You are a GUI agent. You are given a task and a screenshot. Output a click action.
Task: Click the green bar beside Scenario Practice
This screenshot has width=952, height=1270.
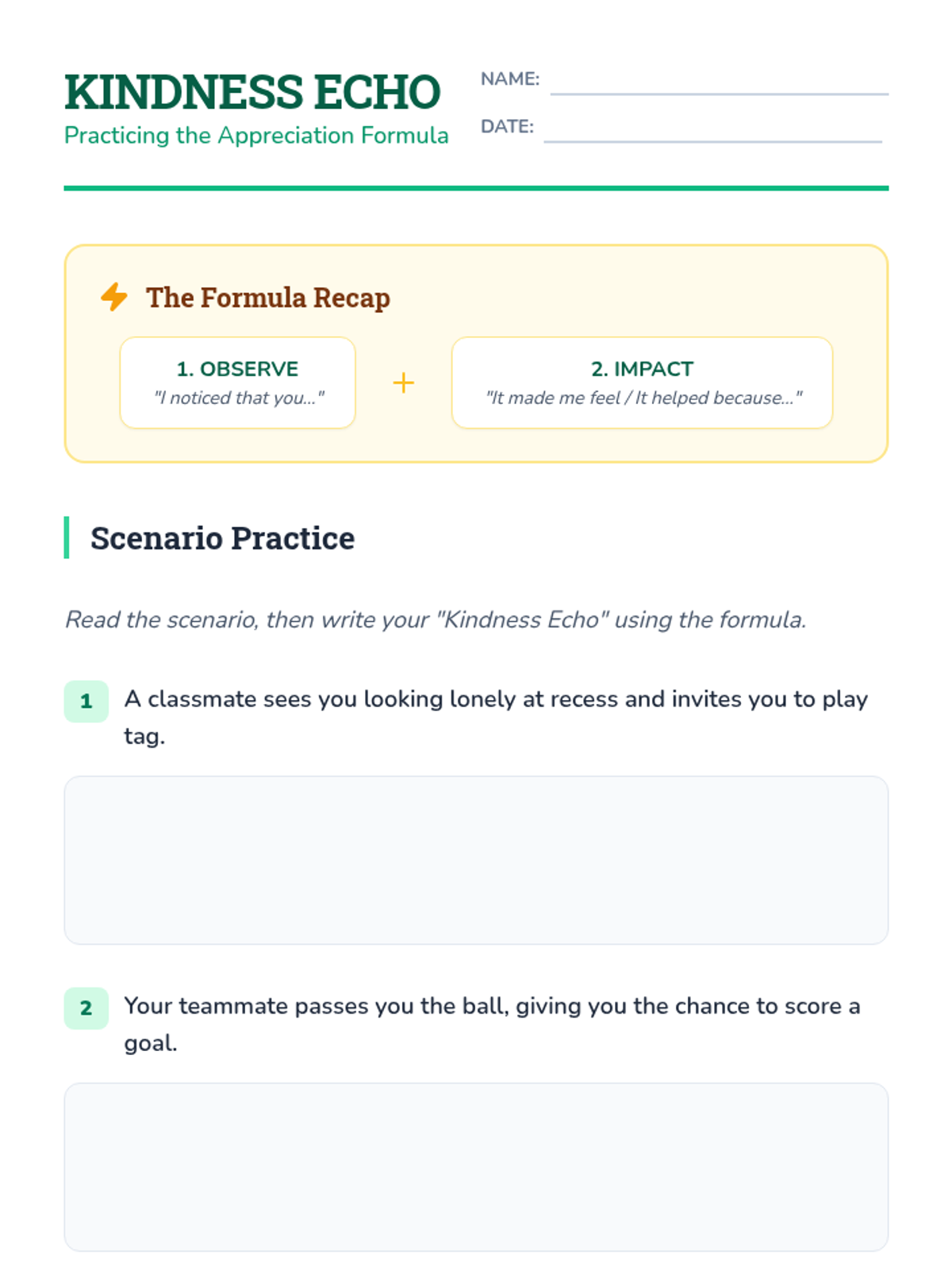[67, 537]
